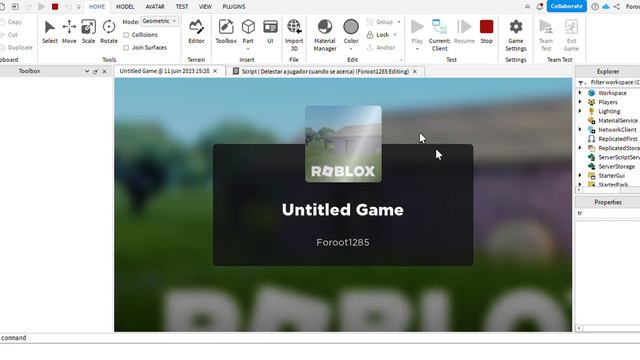Click the help question mark icon
The width and height of the screenshot is (640, 360).
(x=595, y=7)
